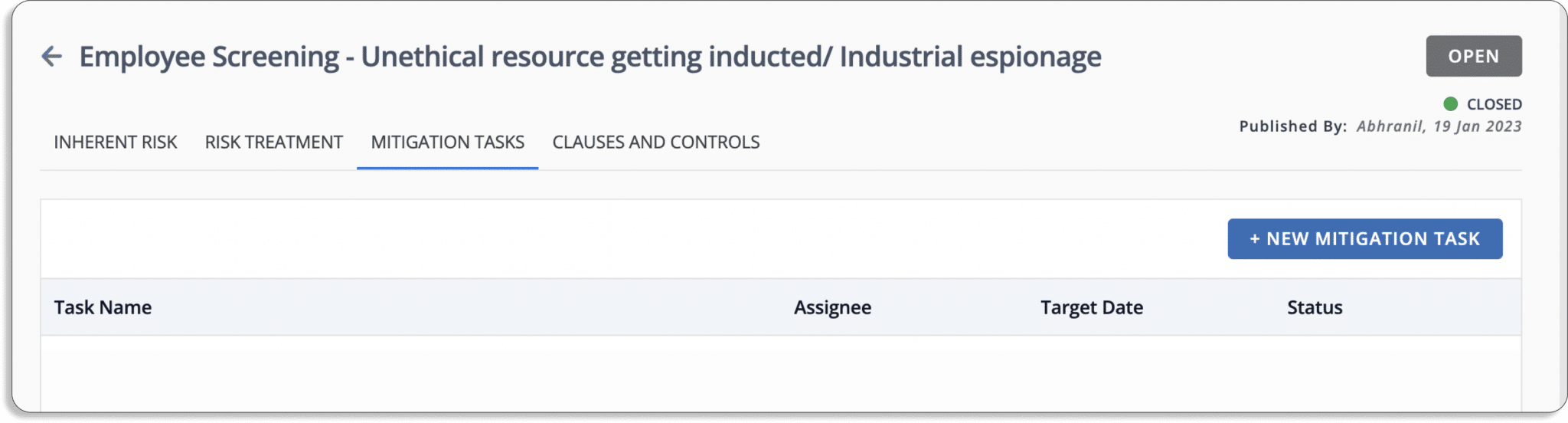The width and height of the screenshot is (1568, 423).
Task: Select the Mitigation Tasks tab
Action: coord(447,142)
